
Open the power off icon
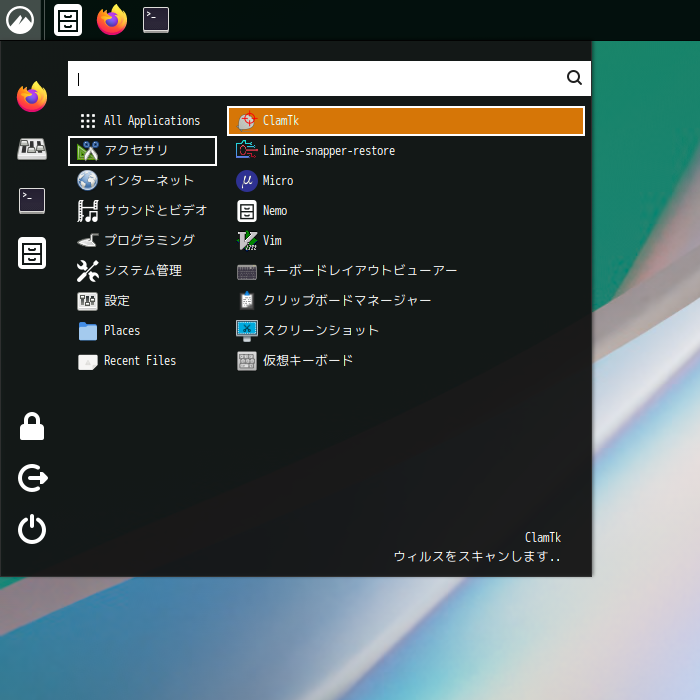(x=32, y=529)
